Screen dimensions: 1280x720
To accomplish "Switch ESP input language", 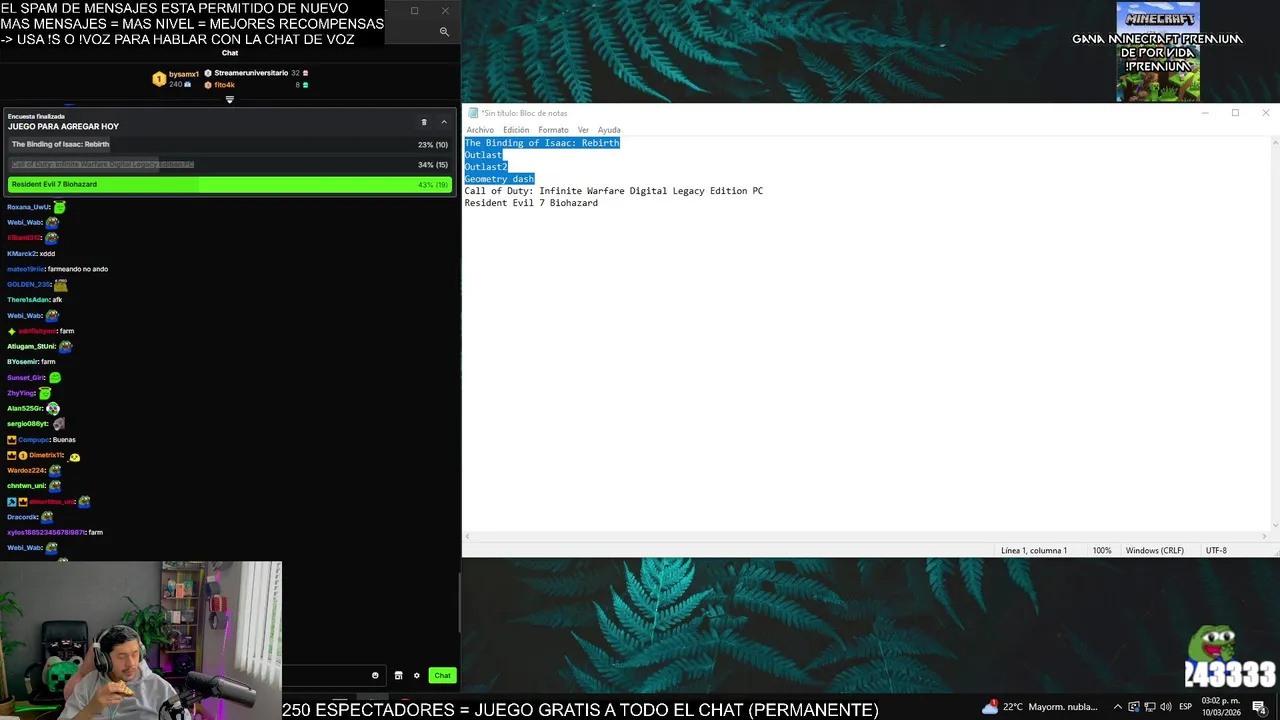I will 1186,707.
